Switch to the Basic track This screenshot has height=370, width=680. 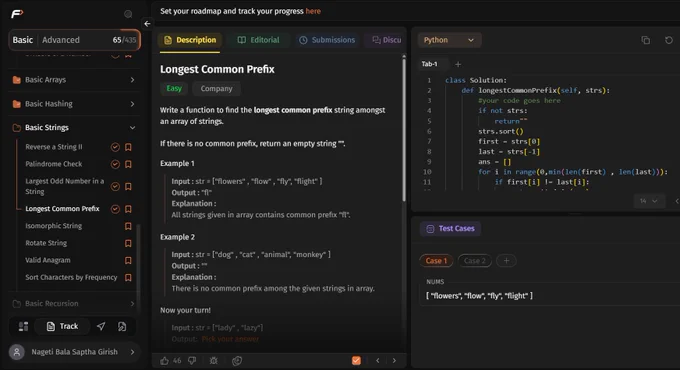23,40
